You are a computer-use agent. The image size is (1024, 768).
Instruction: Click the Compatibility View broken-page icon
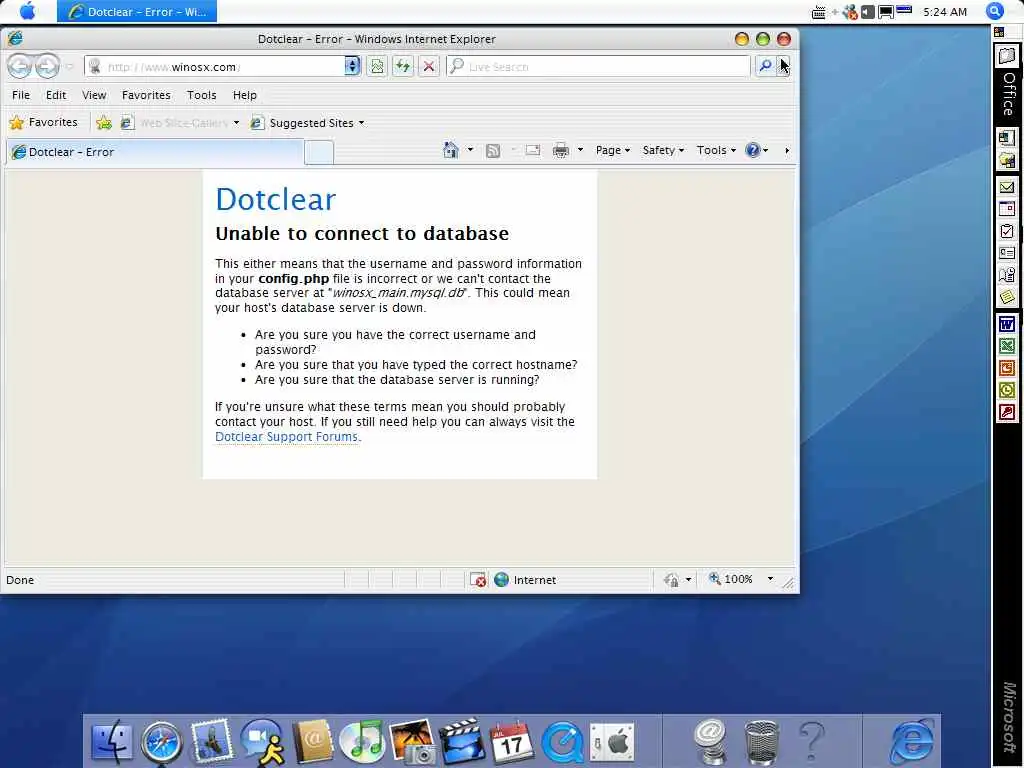click(x=377, y=66)
